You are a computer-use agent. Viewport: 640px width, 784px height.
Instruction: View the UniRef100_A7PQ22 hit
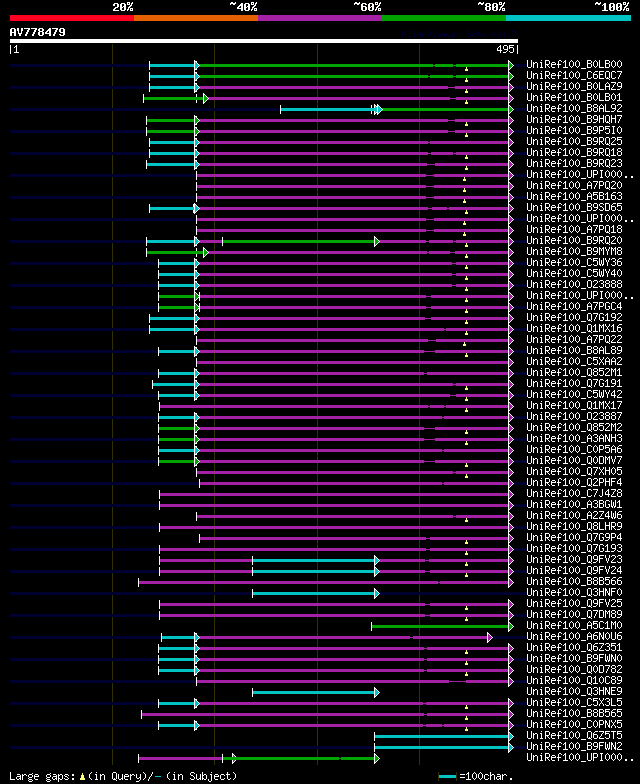(574, 340)
